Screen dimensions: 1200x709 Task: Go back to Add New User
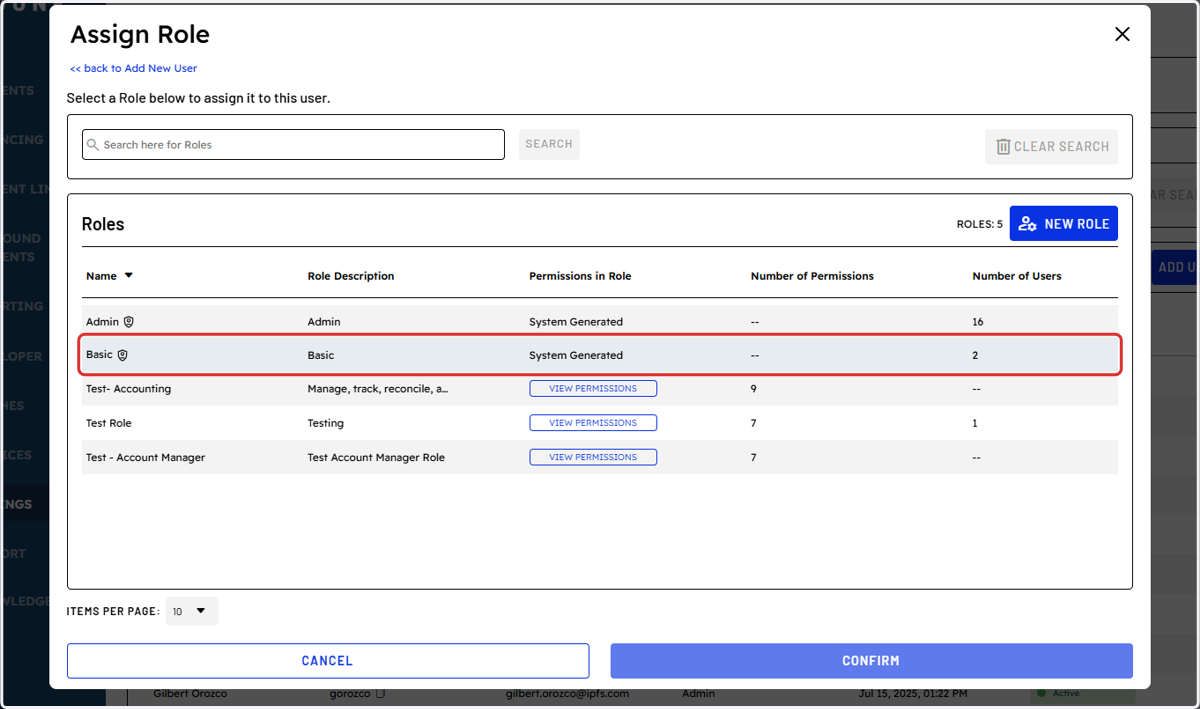point(134,68)
